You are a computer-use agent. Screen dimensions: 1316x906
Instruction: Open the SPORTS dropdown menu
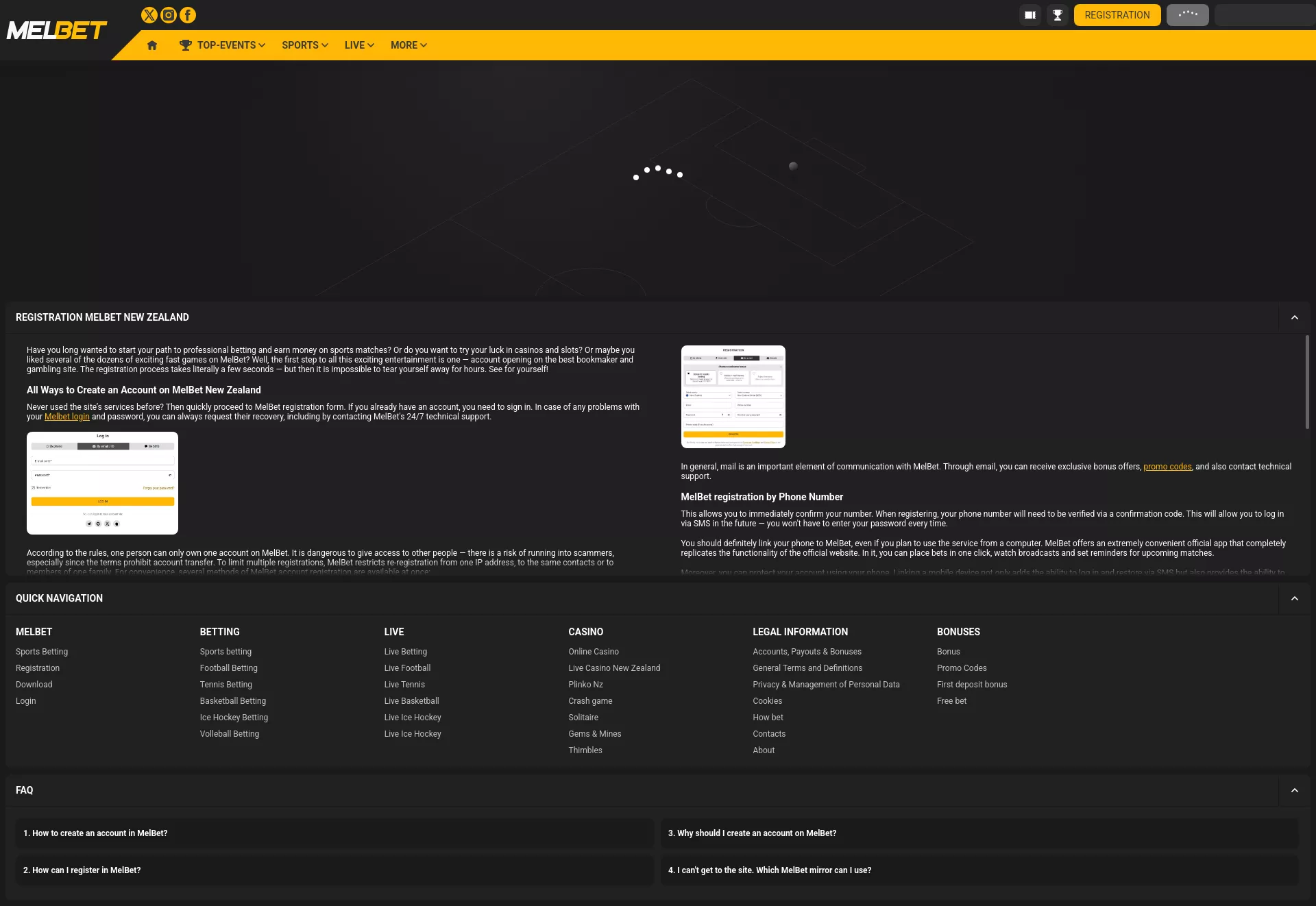pyautogui.click(x=305, y=45)
